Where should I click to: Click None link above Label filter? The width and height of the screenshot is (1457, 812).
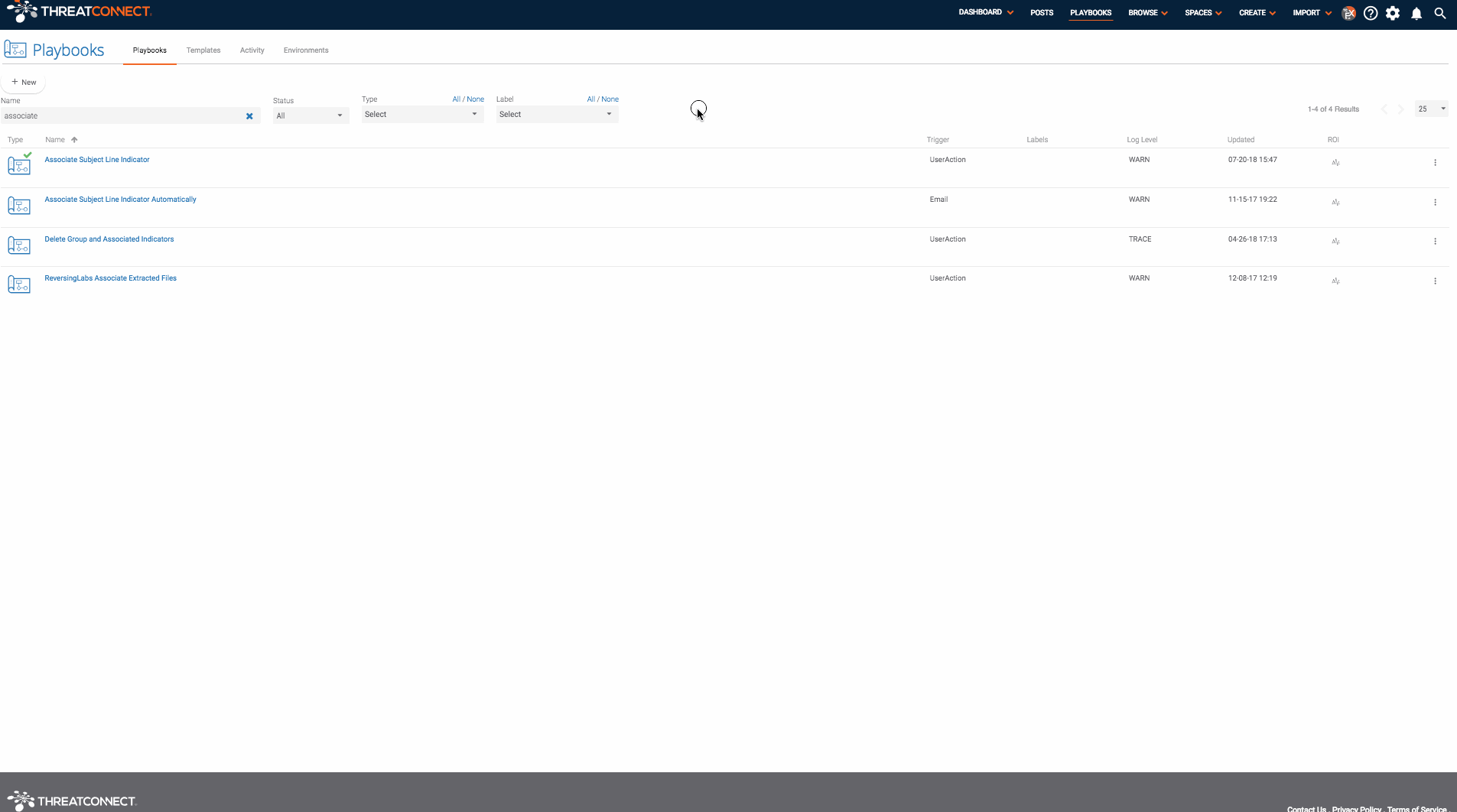[610, 99]
